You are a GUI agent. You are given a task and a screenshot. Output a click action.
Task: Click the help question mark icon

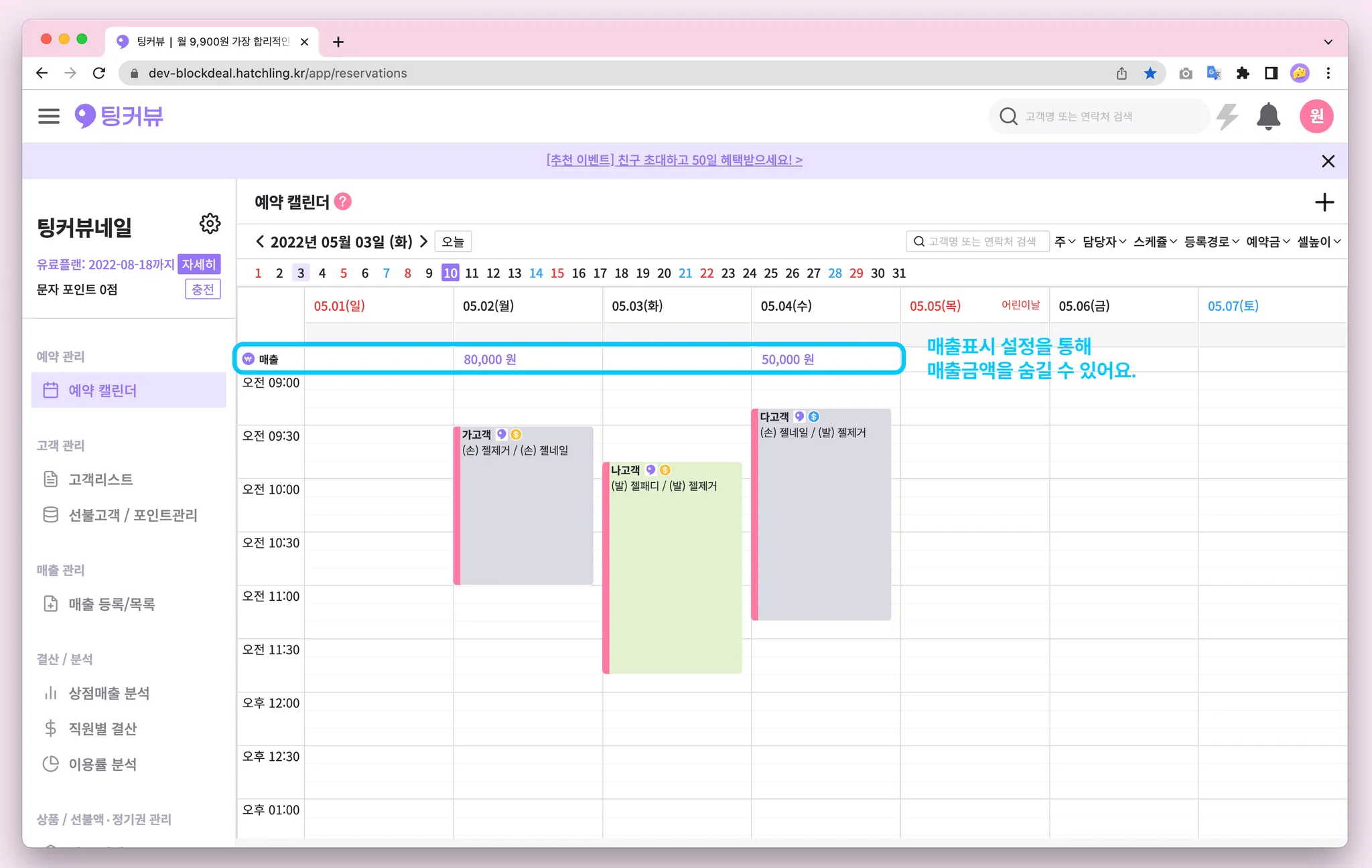click(x=343, y=202)
